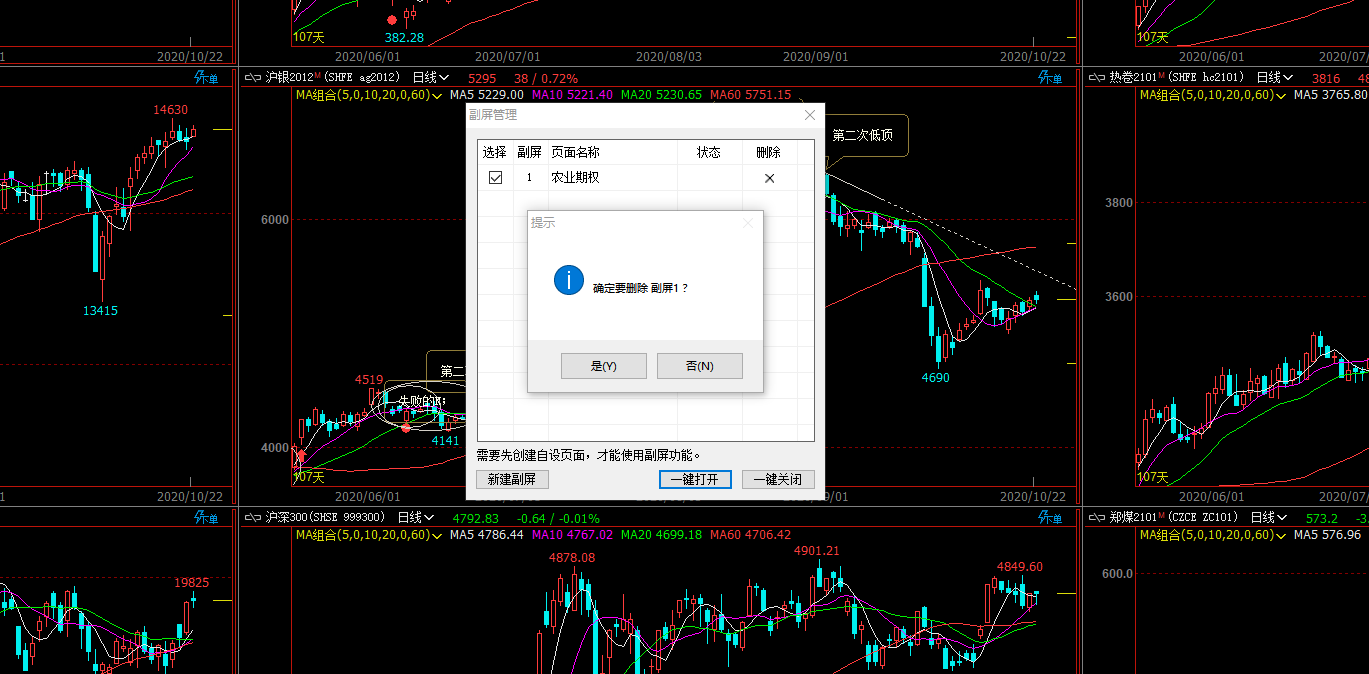1369x674 pixels.
Task: Open 日线 period dropdown on 热卷2101 chart
Action: (1274, 78)
